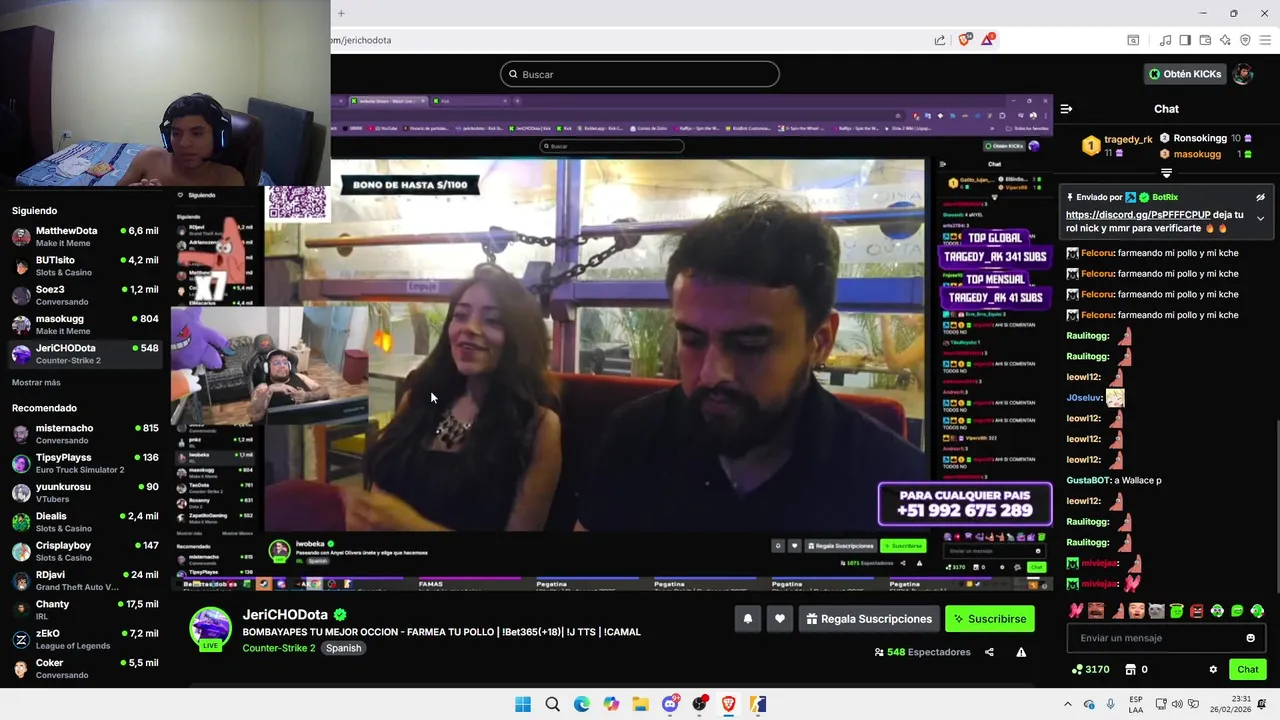This screenshot has width=1280, height=720.
Task: Click the share page icon in address bar
Action: click(940, 40)
